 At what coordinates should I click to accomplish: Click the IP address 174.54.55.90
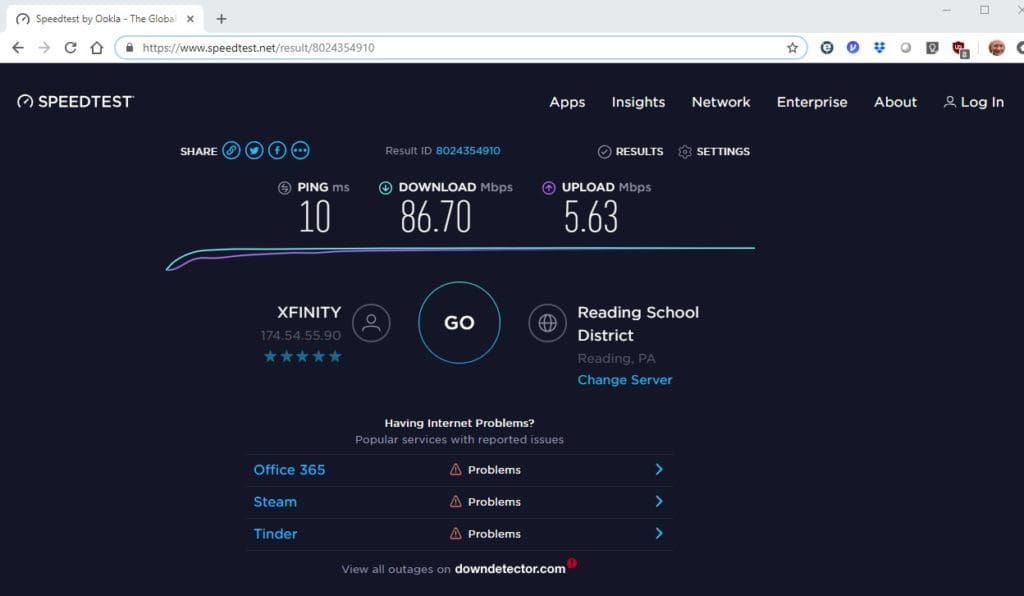point(300,336)
